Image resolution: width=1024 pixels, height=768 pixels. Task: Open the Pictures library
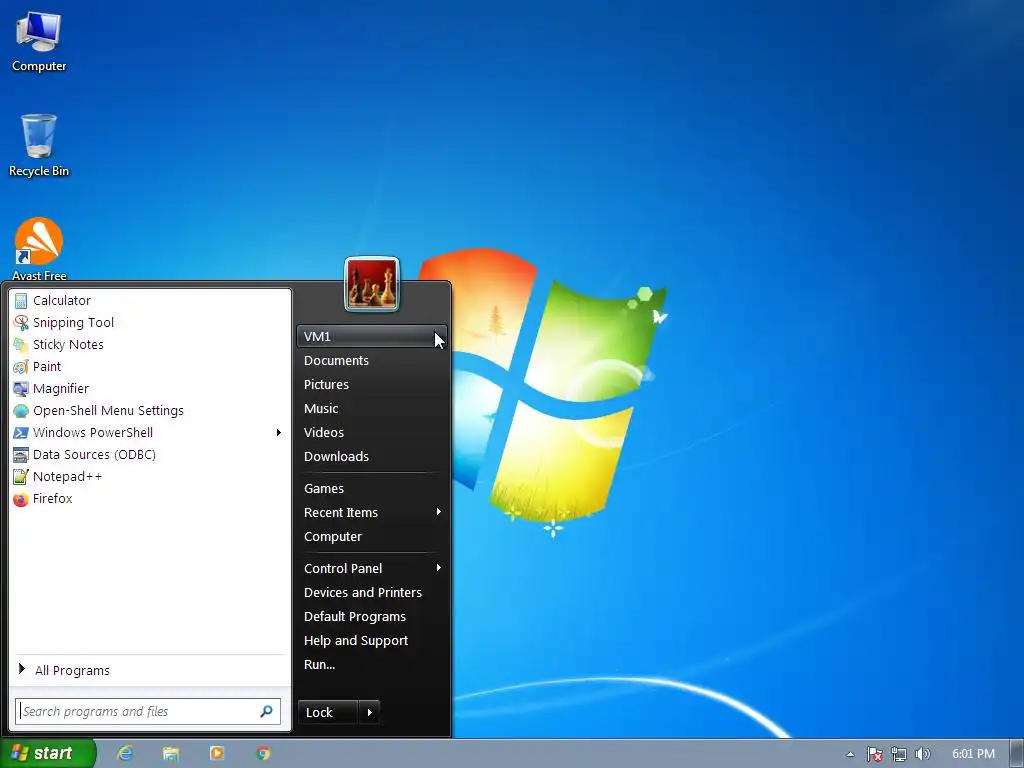[372, 385]
